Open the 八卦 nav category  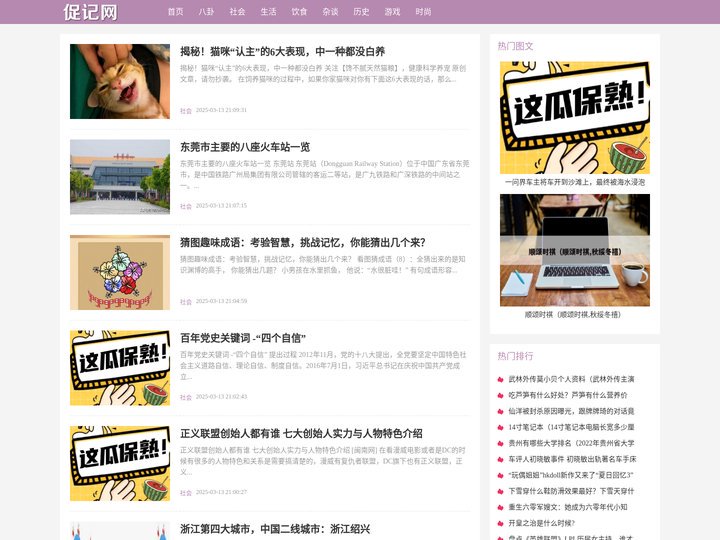pyautogui.click(x=206, y=12)
